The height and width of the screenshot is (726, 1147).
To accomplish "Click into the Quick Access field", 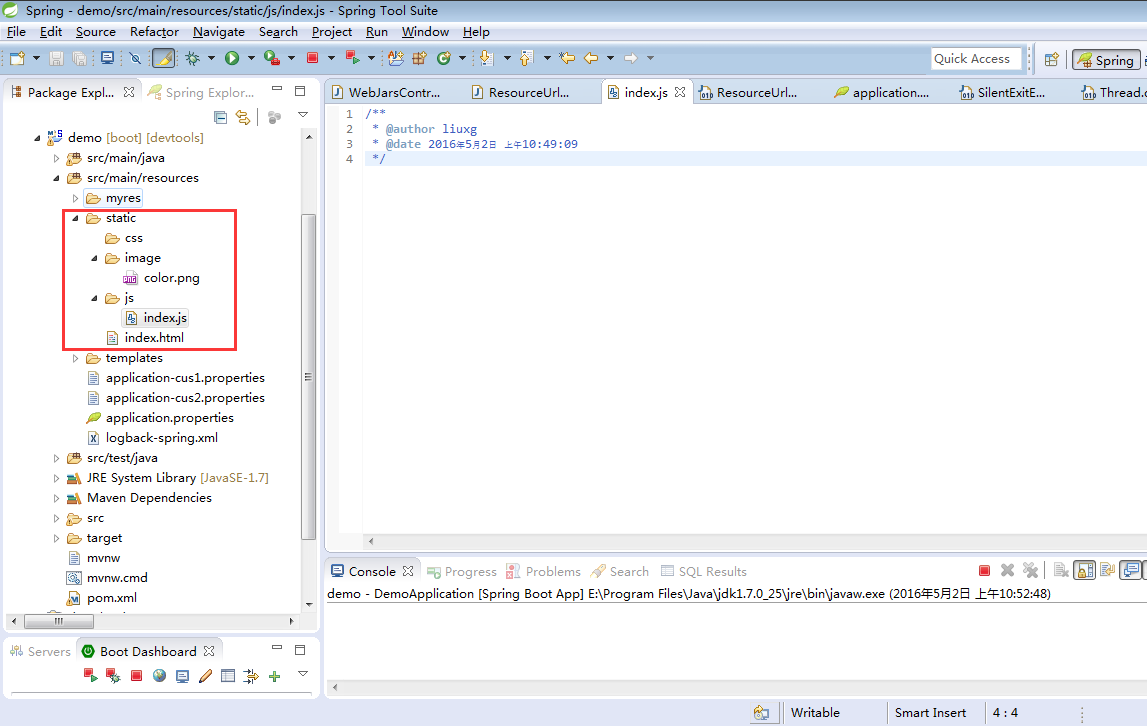I will click(x=976, y=59).
